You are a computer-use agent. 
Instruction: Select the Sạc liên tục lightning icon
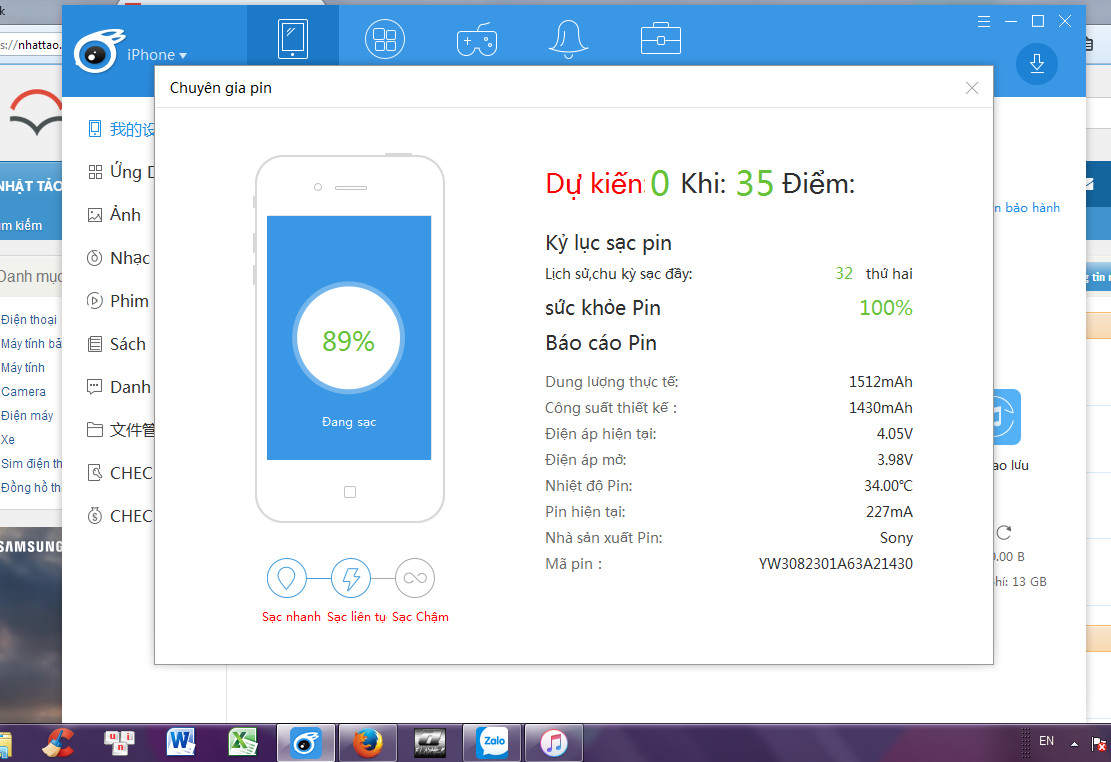pos(350,578)
